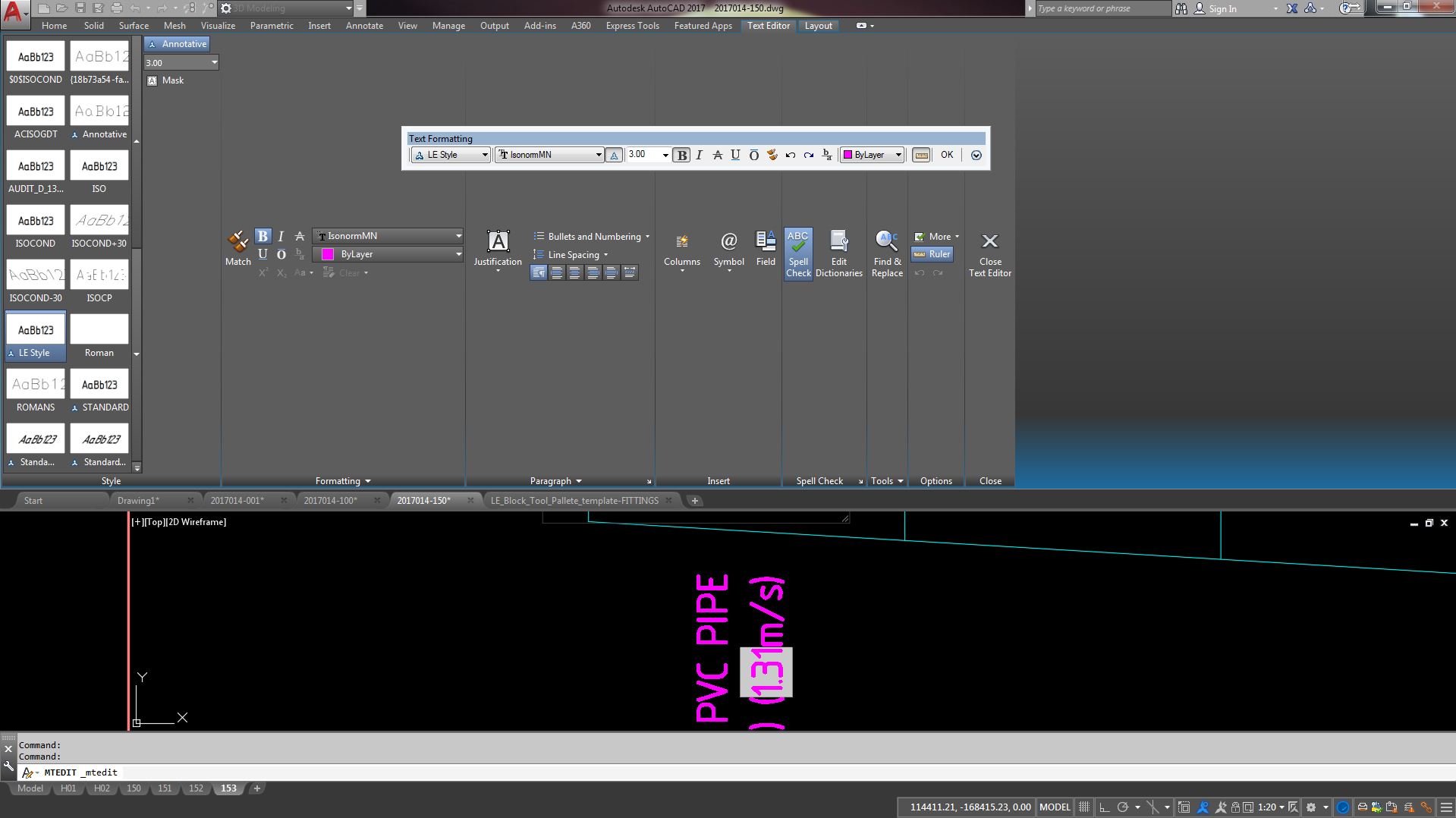
Task: Click the Mask button
Action: pyautogui.click(x=165, y=80)
